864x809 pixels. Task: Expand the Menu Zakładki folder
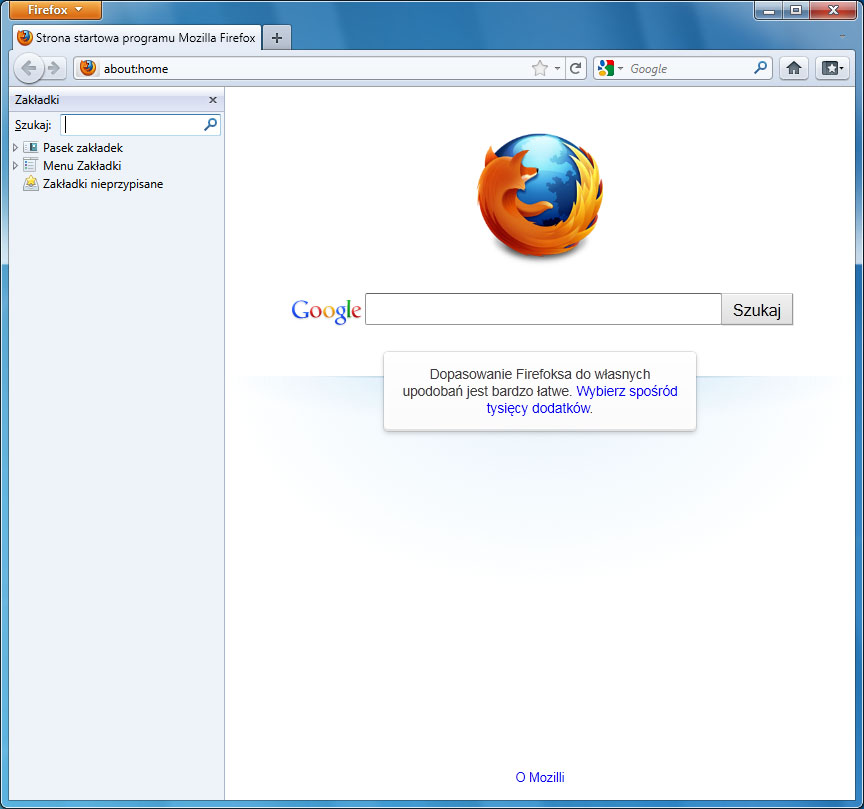click(15, 165)
